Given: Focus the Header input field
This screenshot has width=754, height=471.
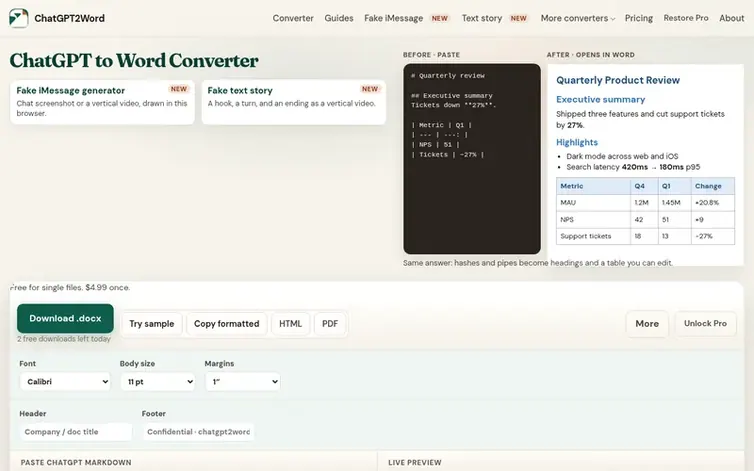Looking at the screenshot, I should (x=76, y=432).
